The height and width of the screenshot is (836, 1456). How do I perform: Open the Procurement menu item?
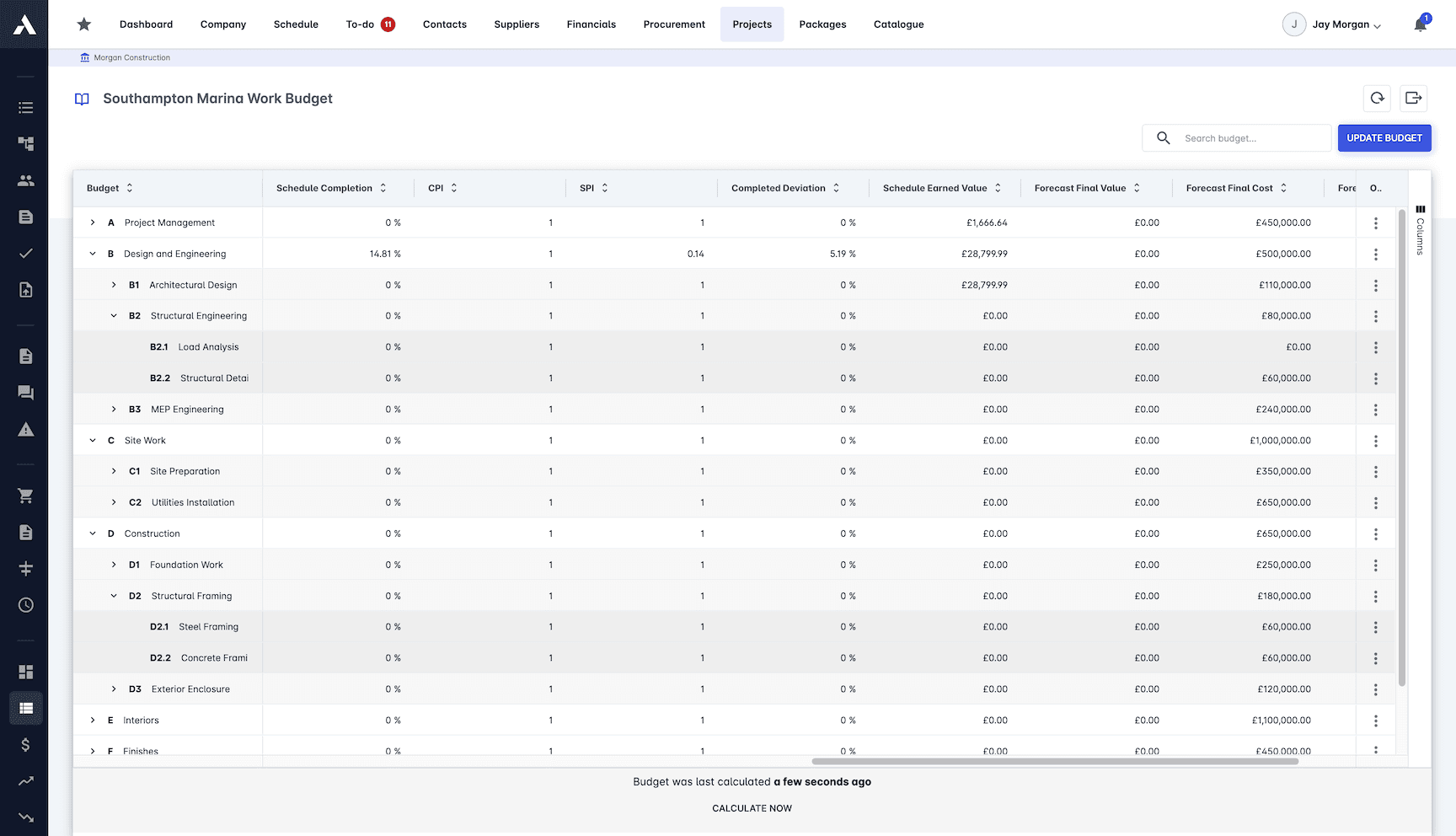click(674, 24)
